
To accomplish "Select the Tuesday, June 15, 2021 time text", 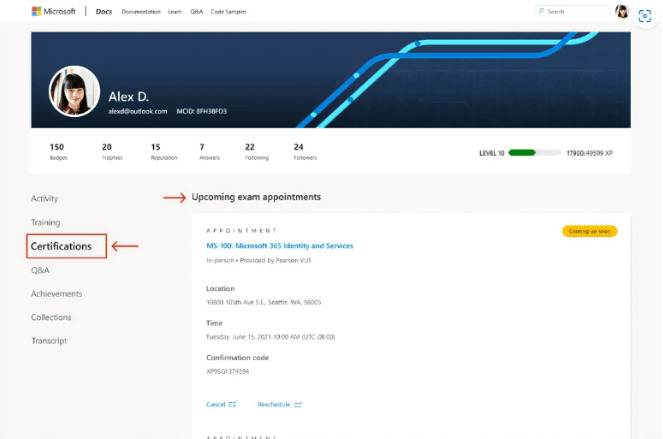I will (x=271, y=337).
